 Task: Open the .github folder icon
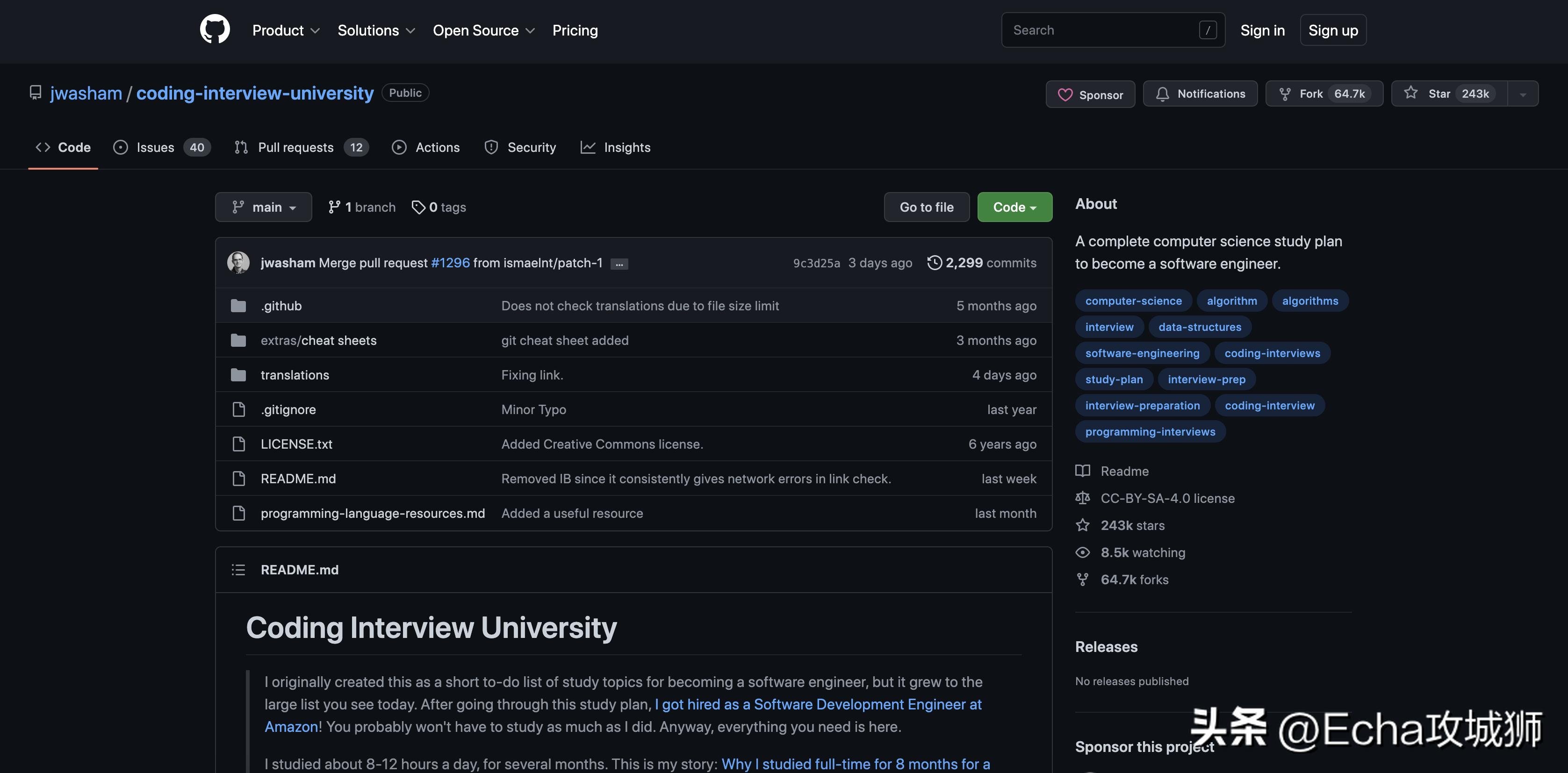click(x=238, y=306)
